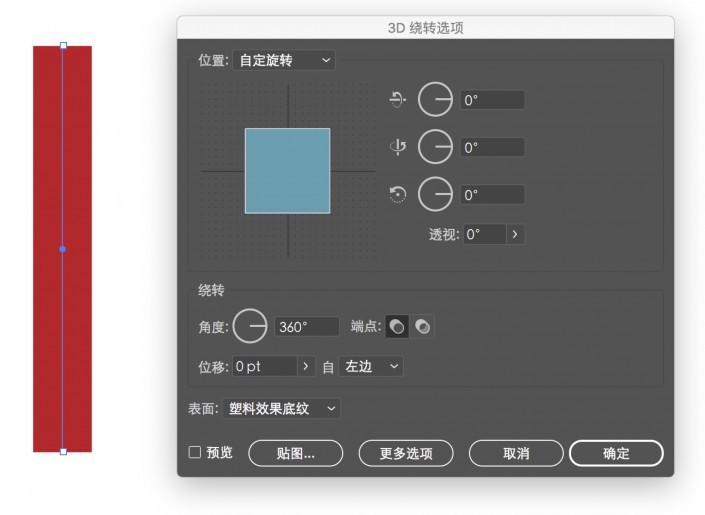Click the X-axis rotation icon

[398, 99]
